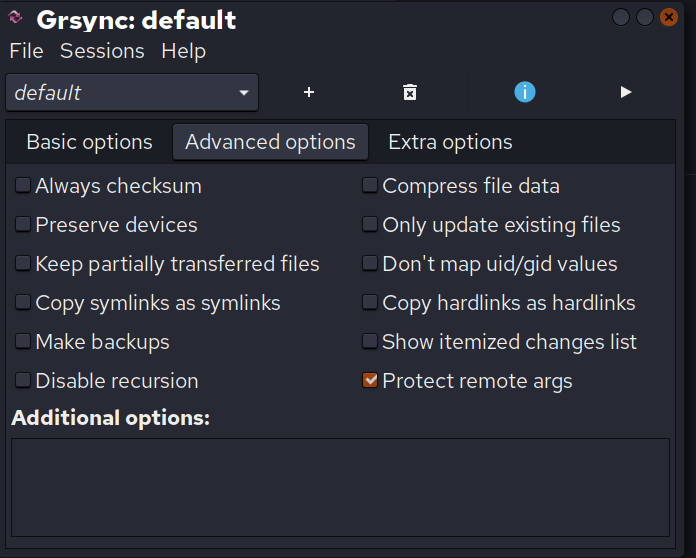Check Show itemized changes list
This screenshot has height=558, width=696.
point(370,342)
